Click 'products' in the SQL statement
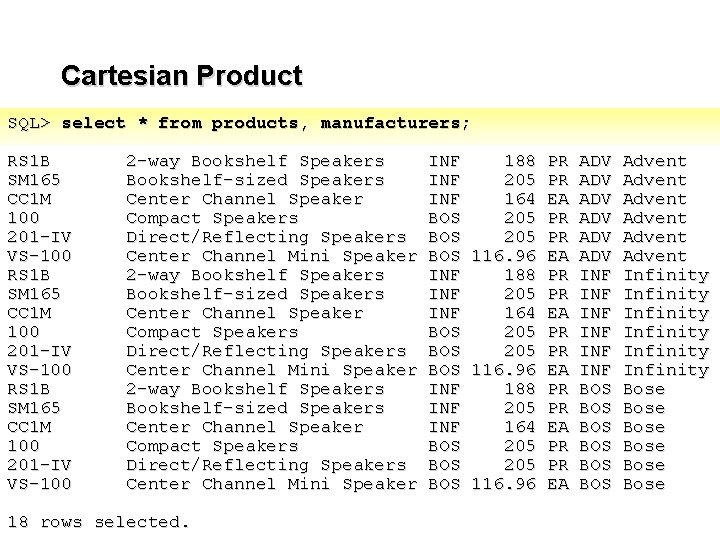The image size is (720, 540). pos(254,124)
